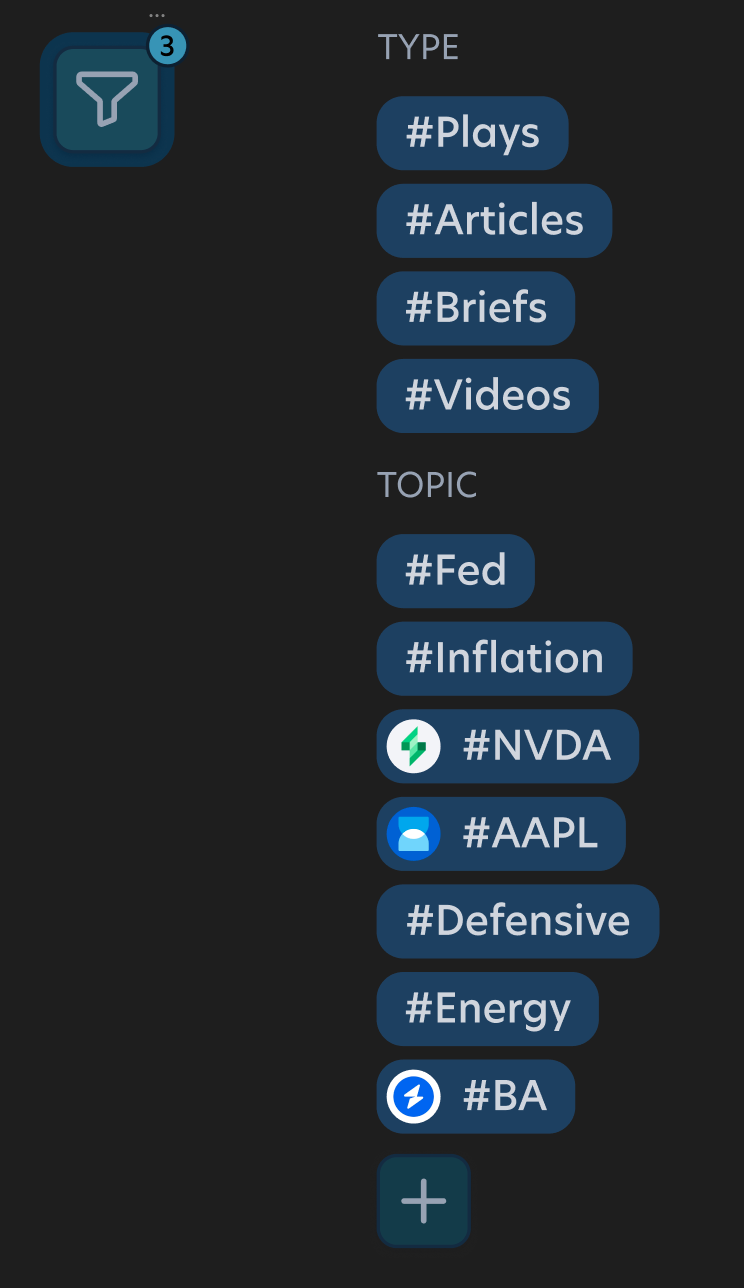Open the ellipsis menu above the filter

(158, 14)
